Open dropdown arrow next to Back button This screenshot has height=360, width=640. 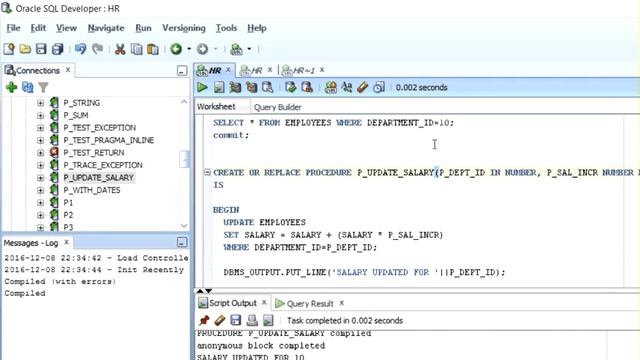pos(189,49)
